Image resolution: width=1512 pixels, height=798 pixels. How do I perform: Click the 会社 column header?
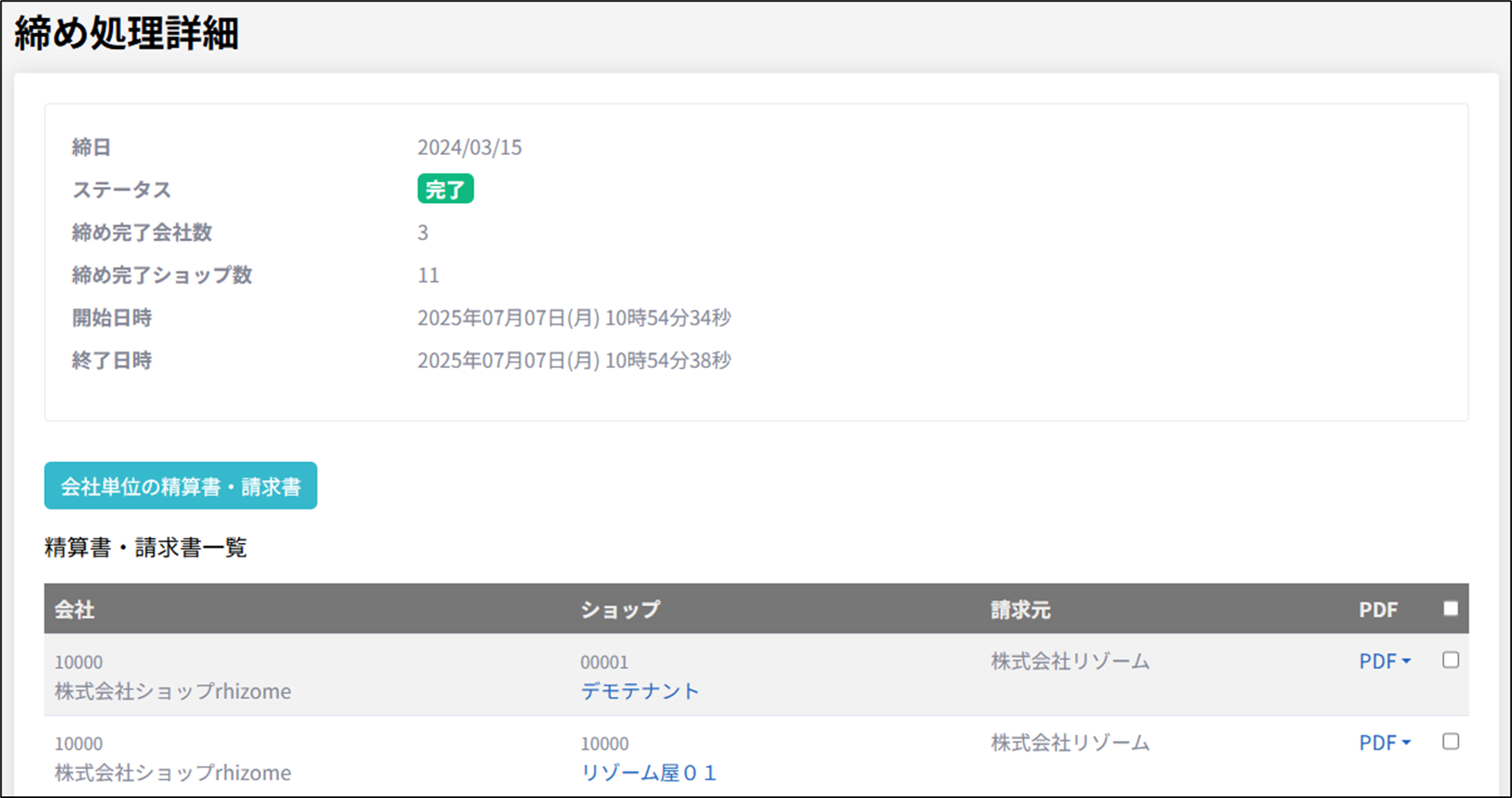click(75, 610)
